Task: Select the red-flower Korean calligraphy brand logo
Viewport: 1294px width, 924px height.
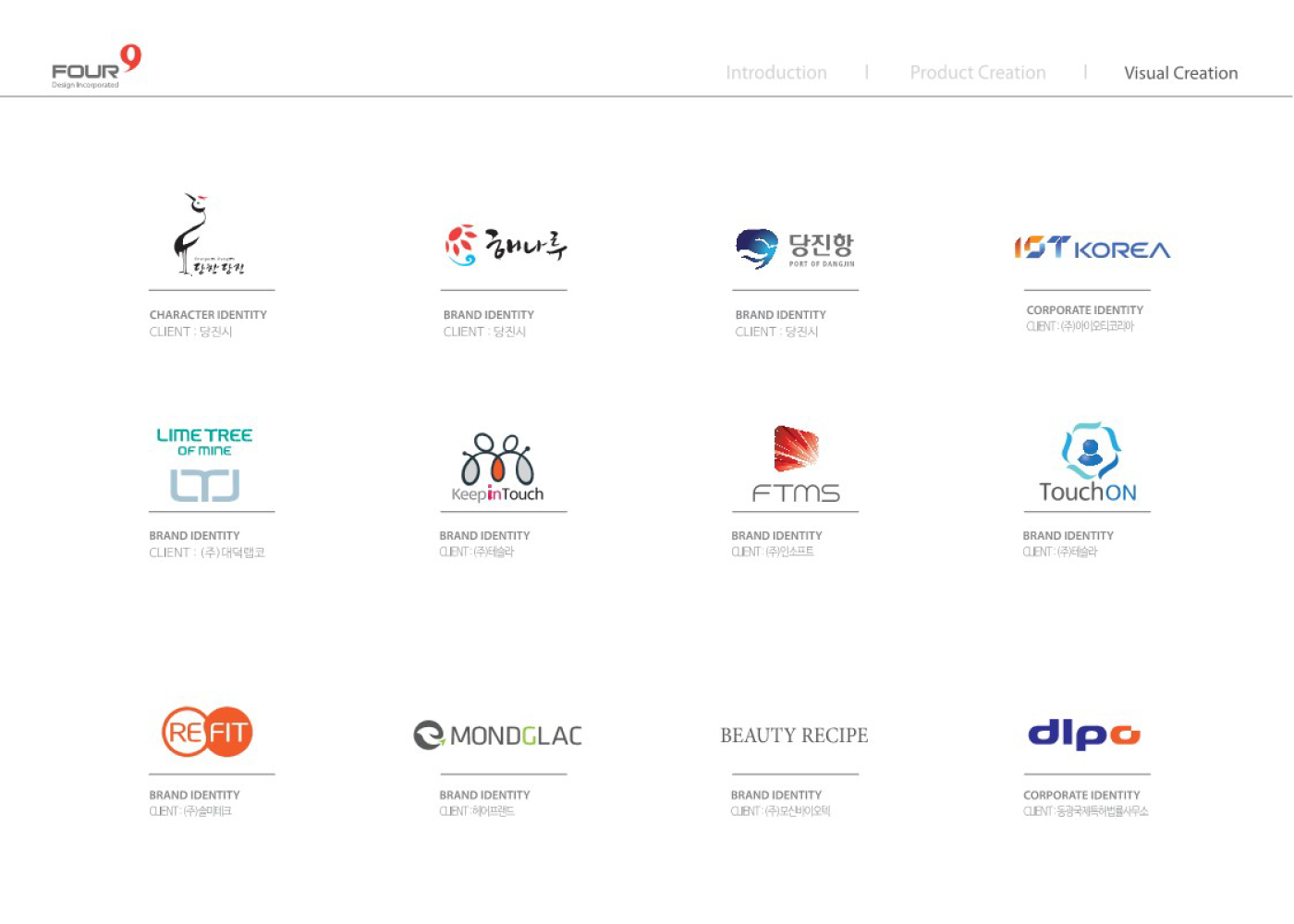Action: pyautogui.click(x=506, y=245)
